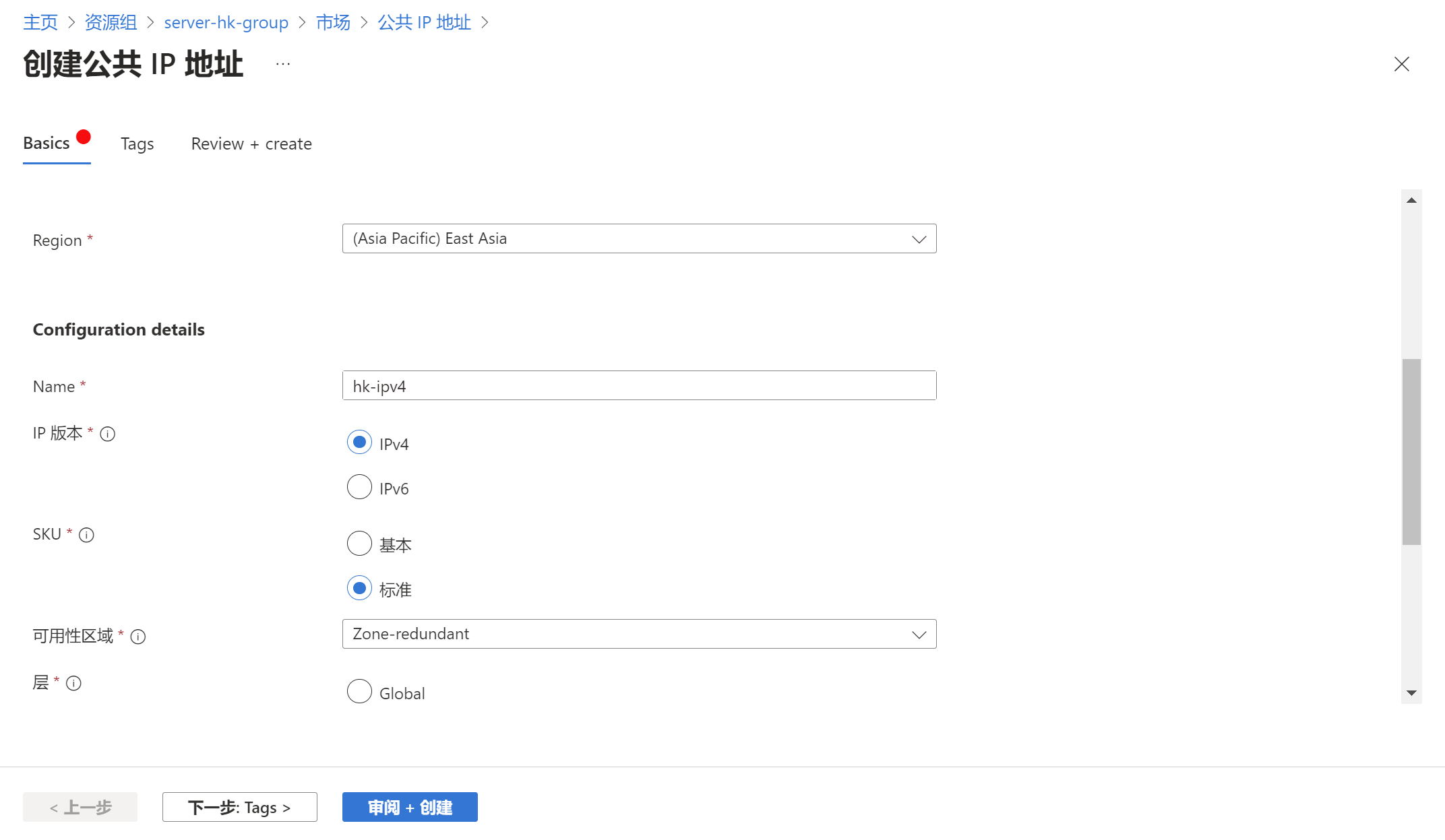Image resolution: width=1445 pixels, height=840 pixels.
Task: Open server-hk-group breadcrumb link
Action: click(226, 23)
